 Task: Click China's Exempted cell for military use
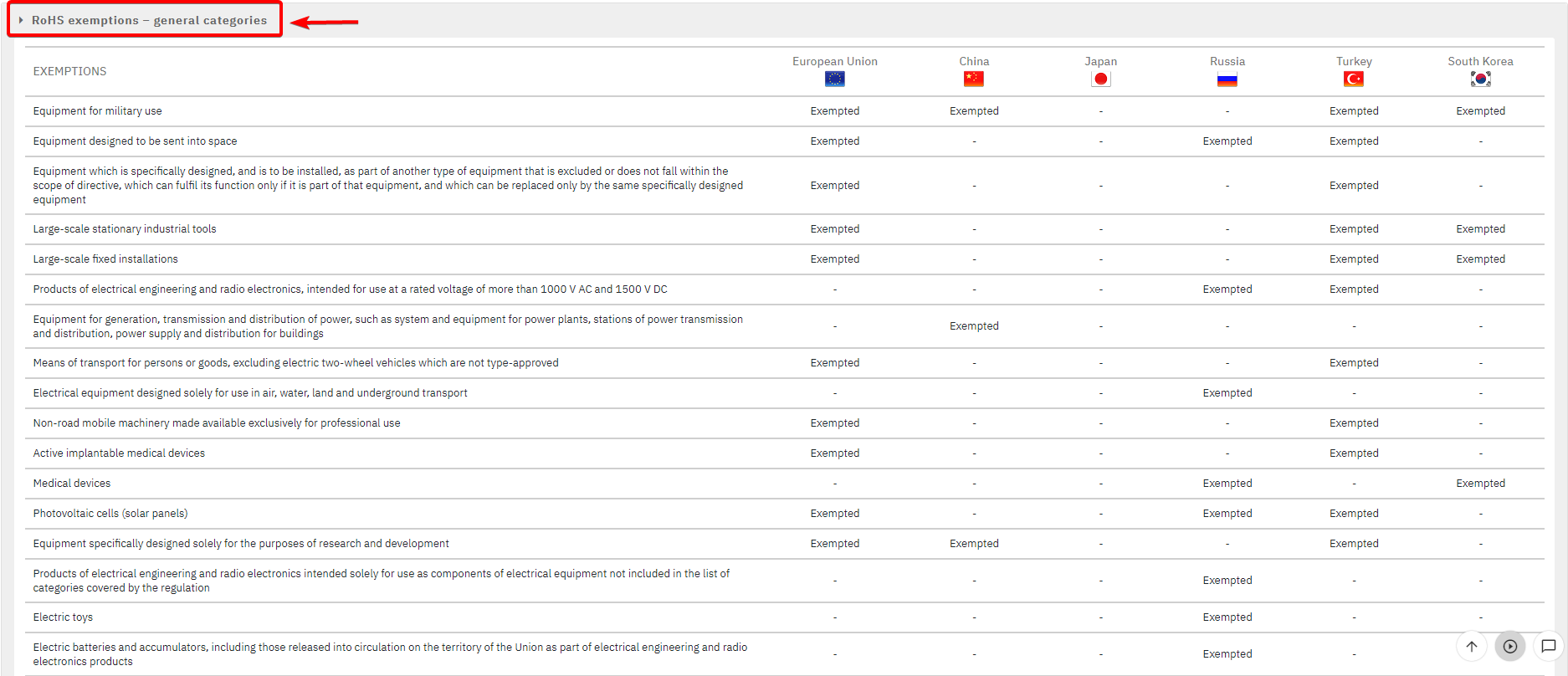click(x=974, y=110)
